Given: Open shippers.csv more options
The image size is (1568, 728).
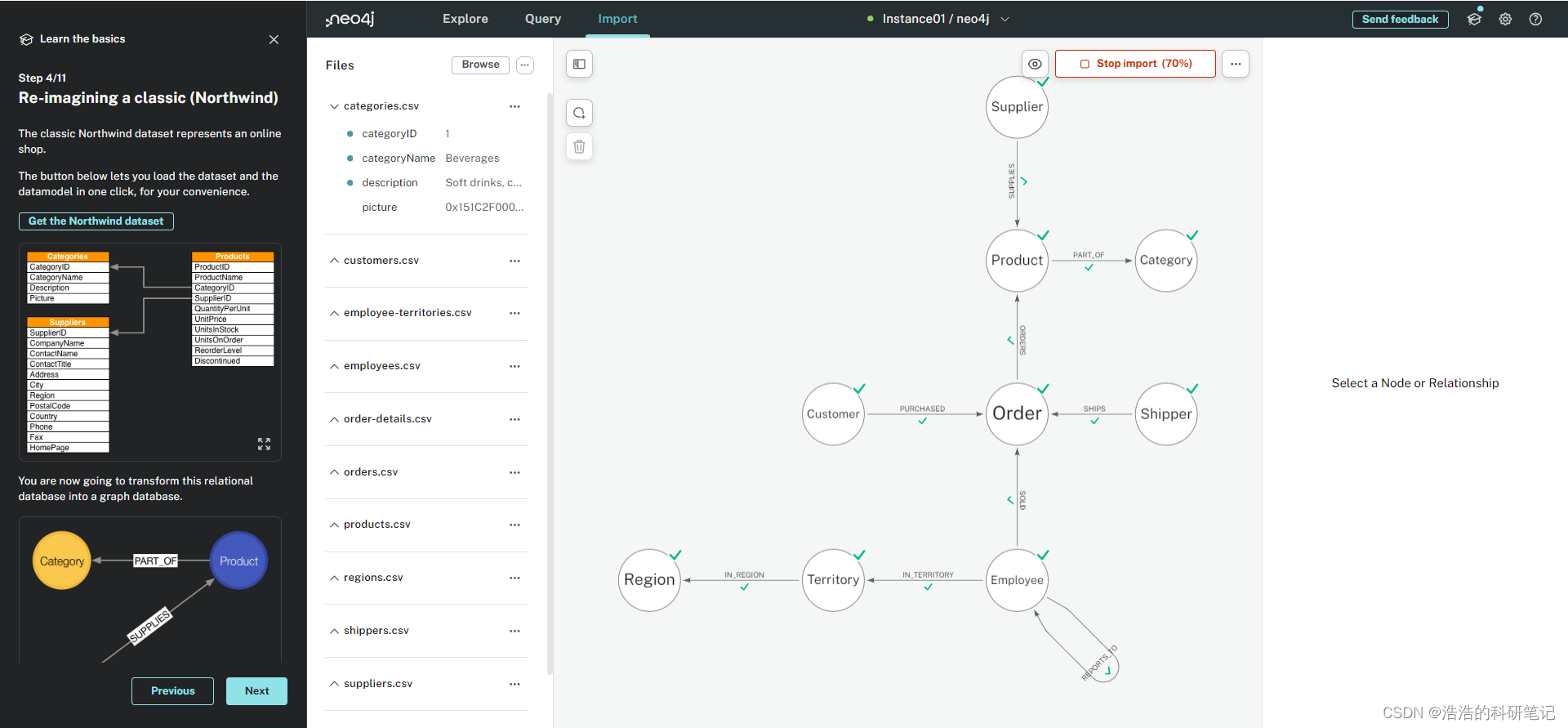Looking at the screenshot, I should click(x=514, y=631).
